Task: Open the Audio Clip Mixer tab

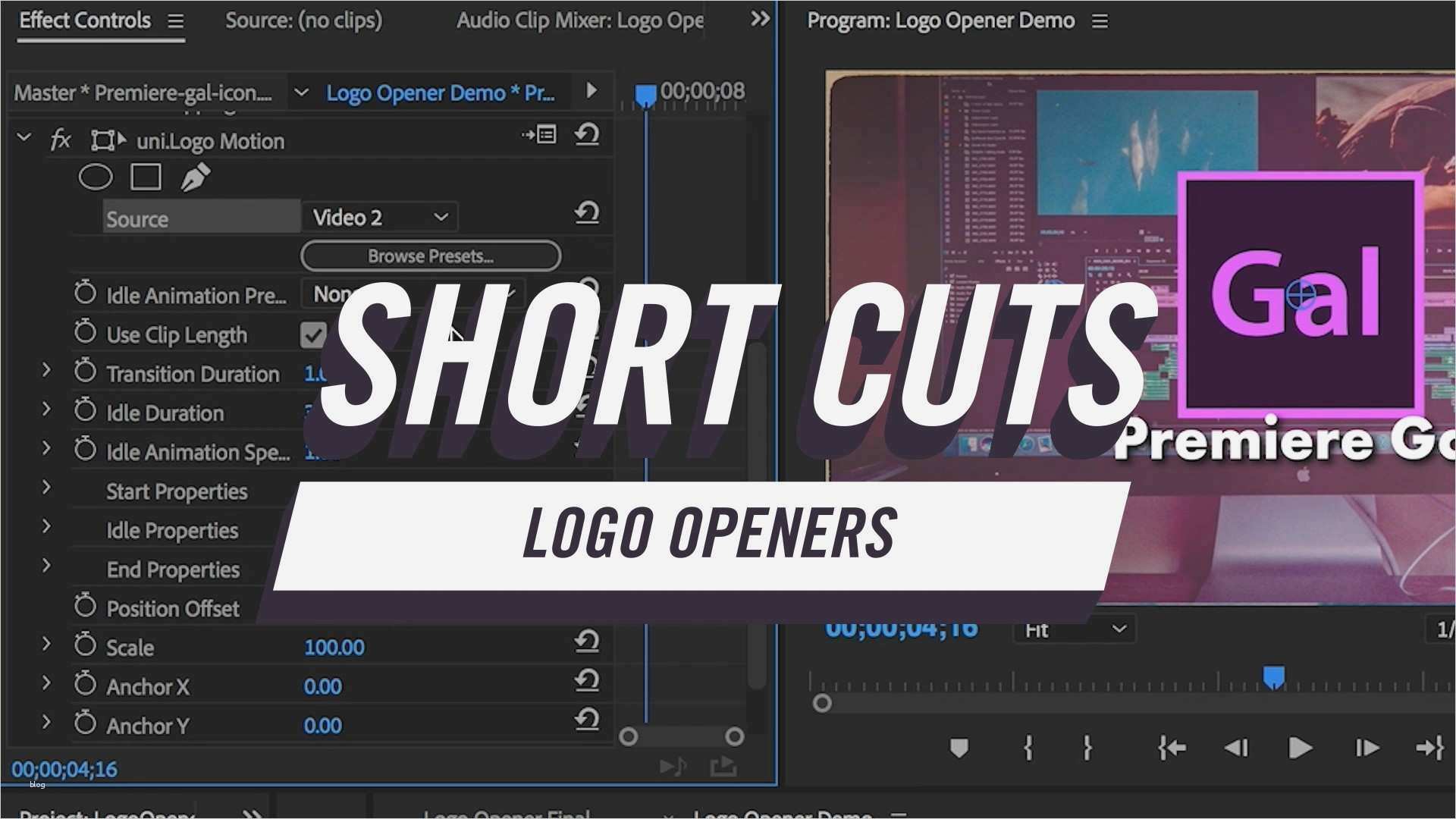Action: (579, 20)
